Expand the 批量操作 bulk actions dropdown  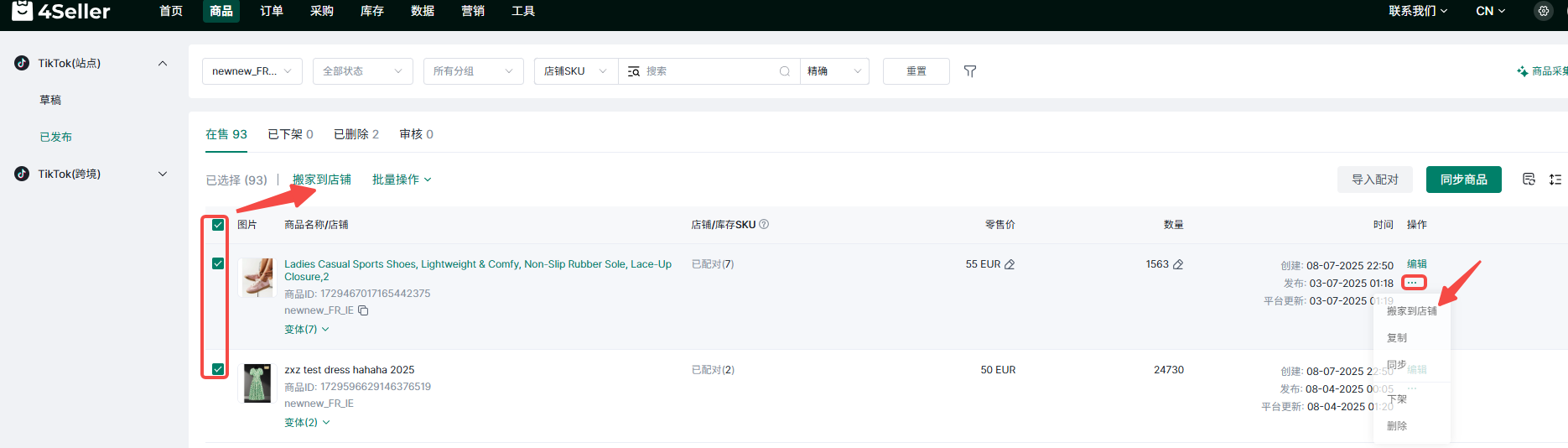(x=402, y=180)
